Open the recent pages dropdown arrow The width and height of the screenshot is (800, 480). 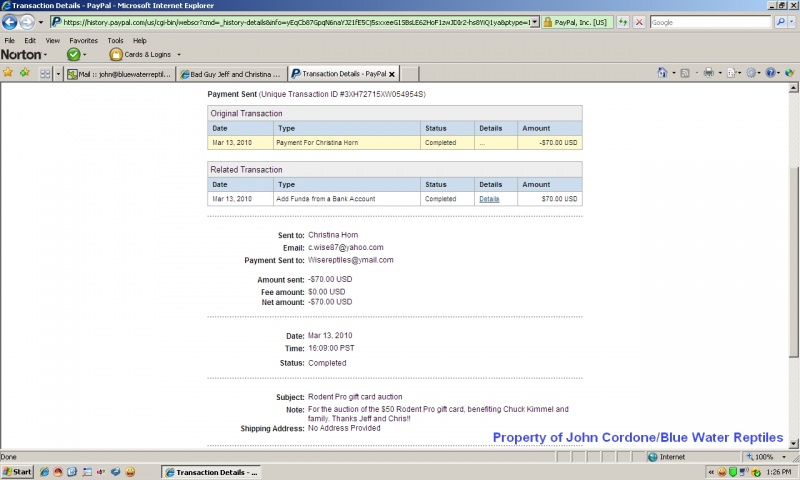[x=41, y=22]
